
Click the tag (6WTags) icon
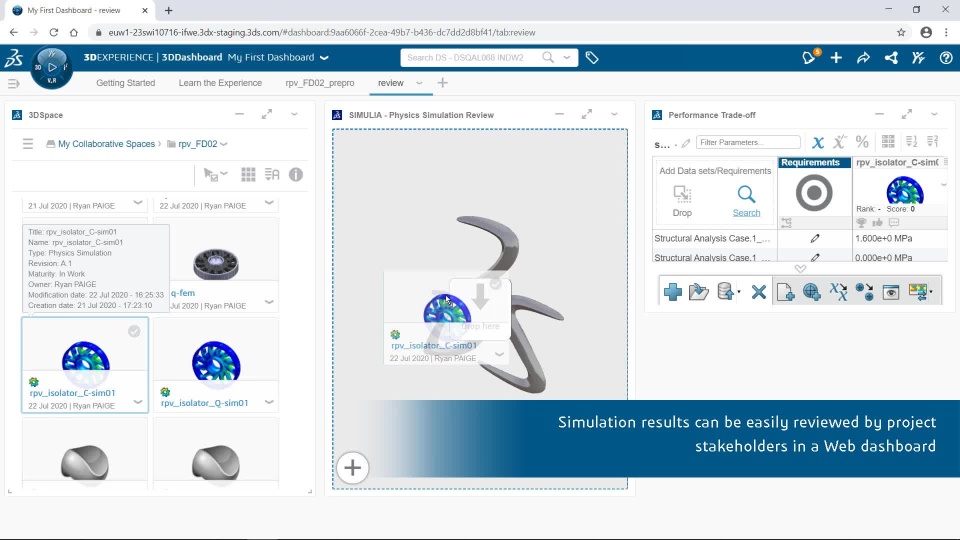click(592, 58)
